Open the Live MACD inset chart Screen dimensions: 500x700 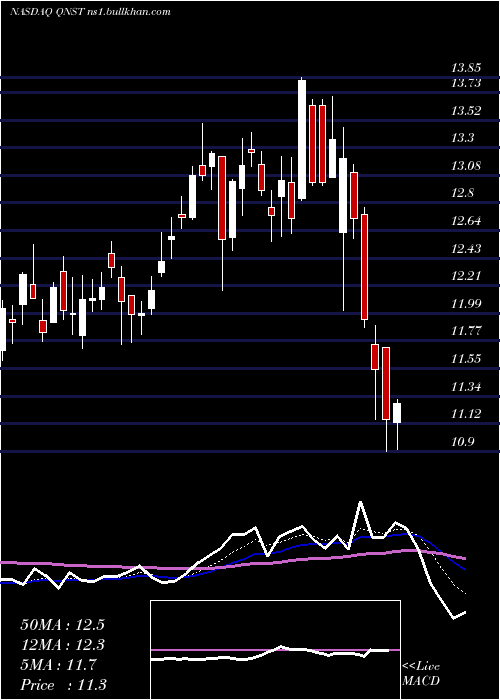click(x=275, y=650)
